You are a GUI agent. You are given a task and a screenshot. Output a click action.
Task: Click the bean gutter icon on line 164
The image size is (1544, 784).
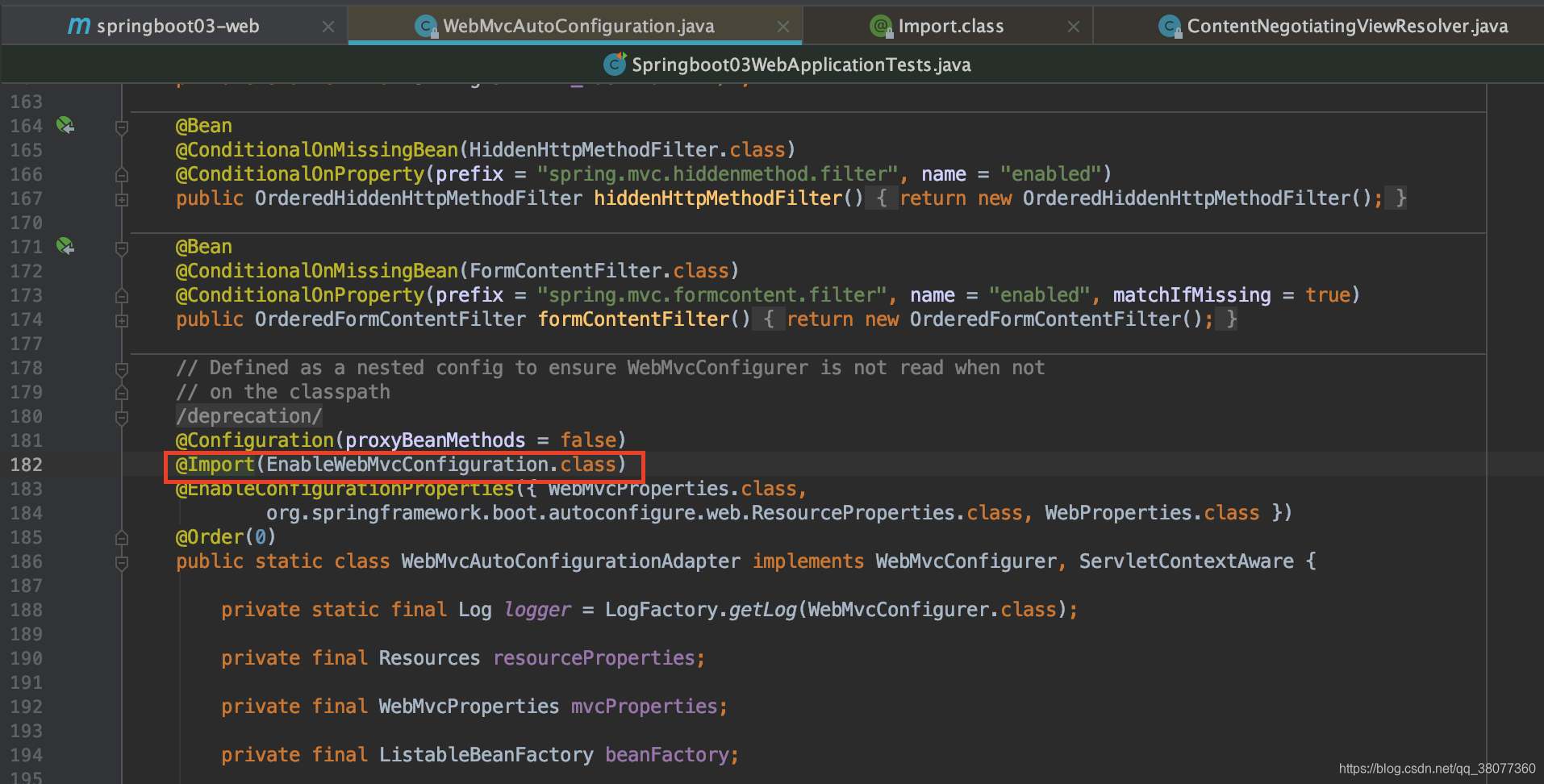click(x=65, y=125)
